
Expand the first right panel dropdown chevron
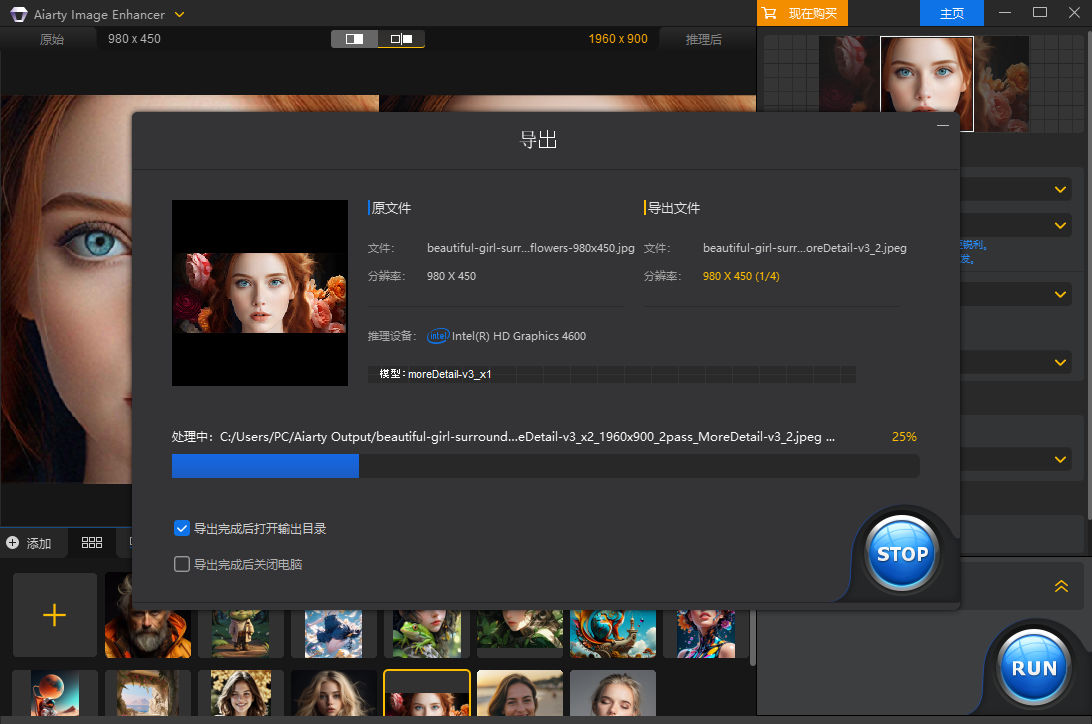pos(1060,189)
